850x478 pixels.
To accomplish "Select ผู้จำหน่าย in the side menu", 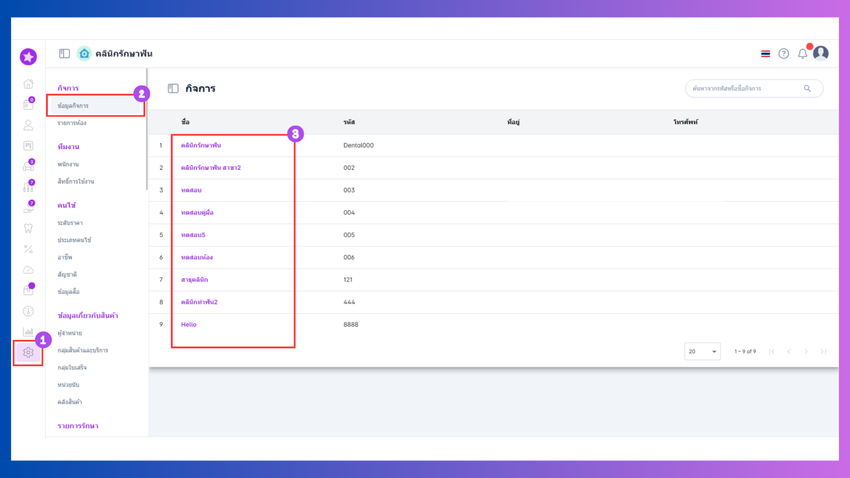I will 69,333.
